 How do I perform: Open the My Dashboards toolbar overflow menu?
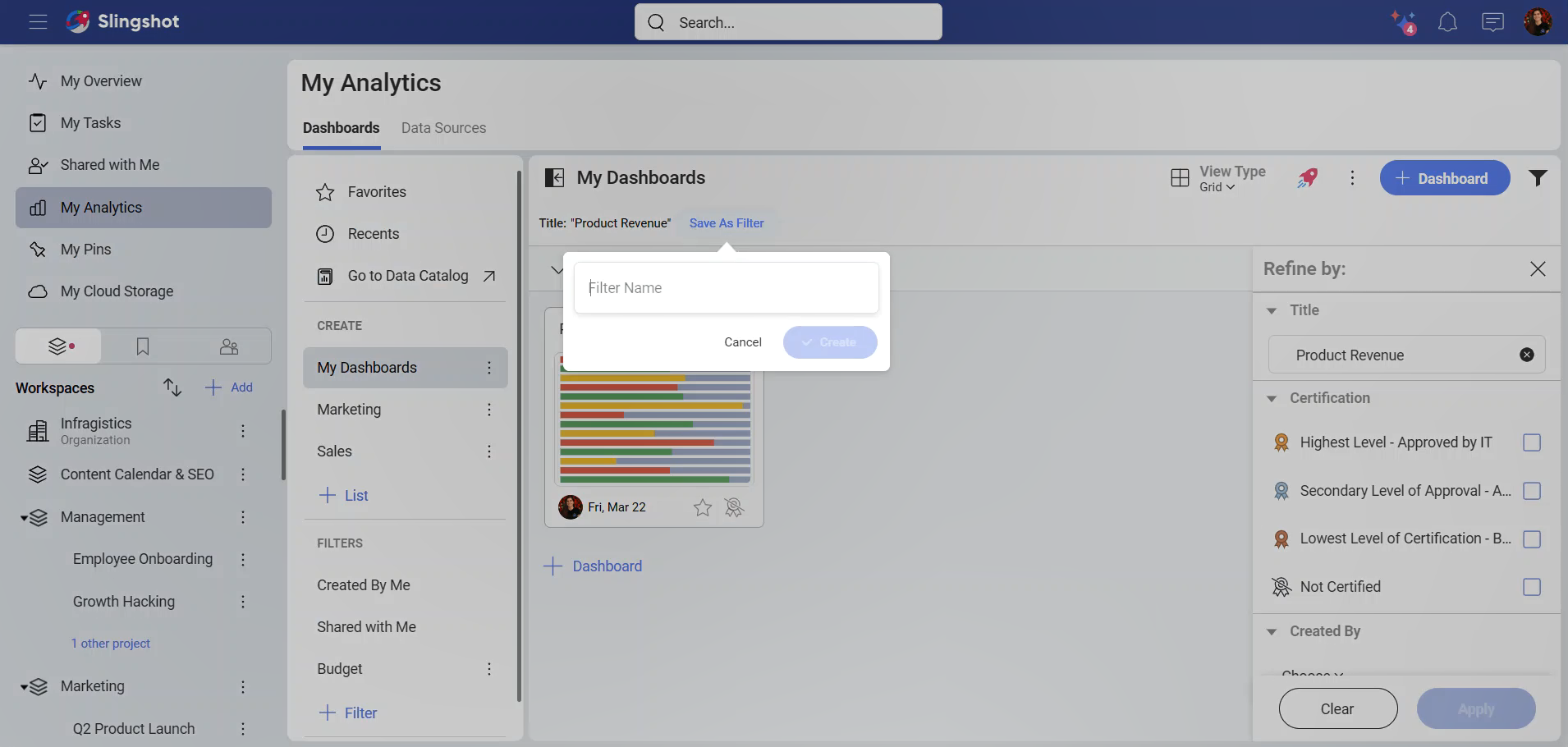(1352, 178)
